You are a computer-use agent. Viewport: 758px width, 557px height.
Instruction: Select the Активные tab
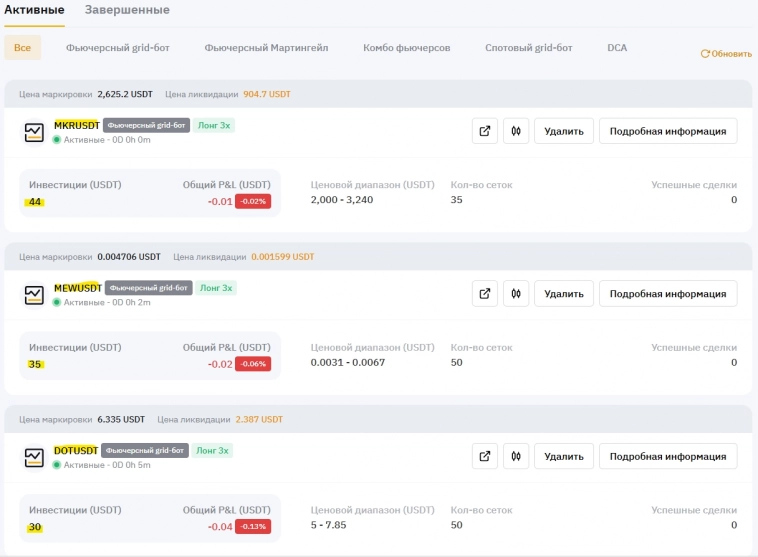pyautogui.click(x=35, y=10)
